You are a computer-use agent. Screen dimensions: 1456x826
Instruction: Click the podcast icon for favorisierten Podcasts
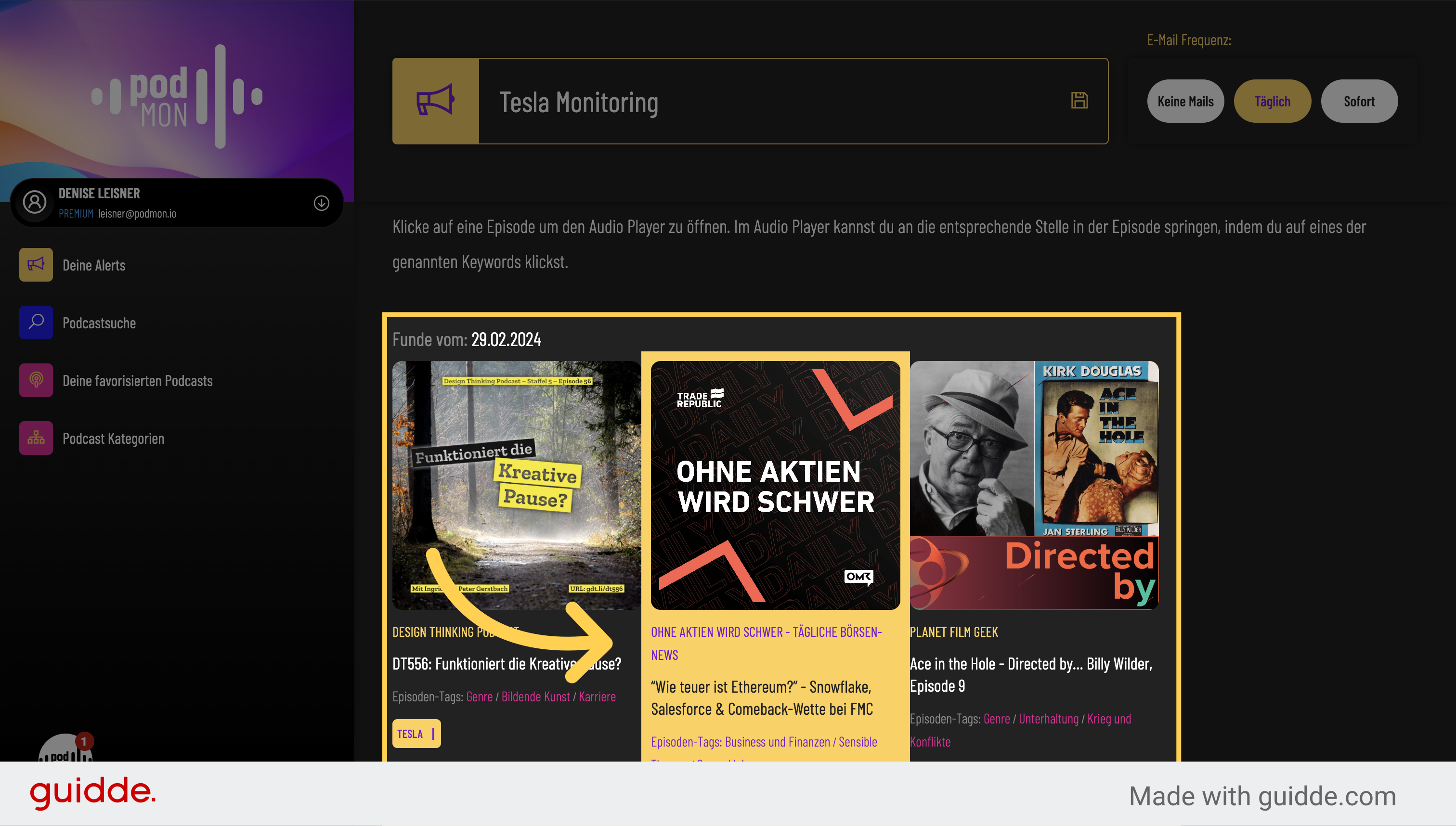[36, 380]
